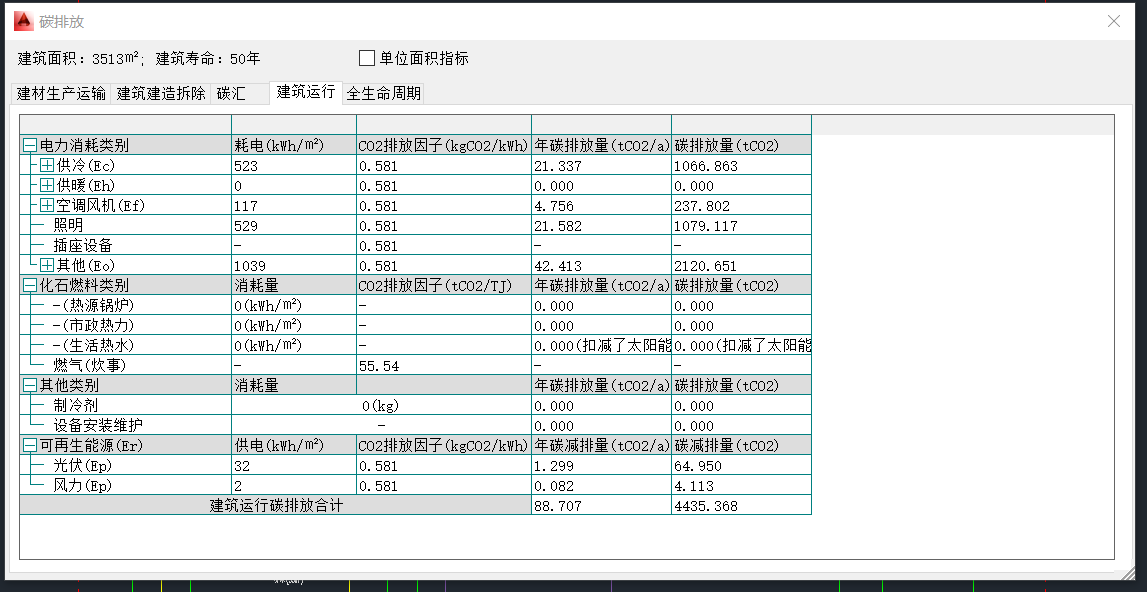1147x592 pixels.
Task: Expand the 供冷(Ec) row
Action: tap(47, 166)
